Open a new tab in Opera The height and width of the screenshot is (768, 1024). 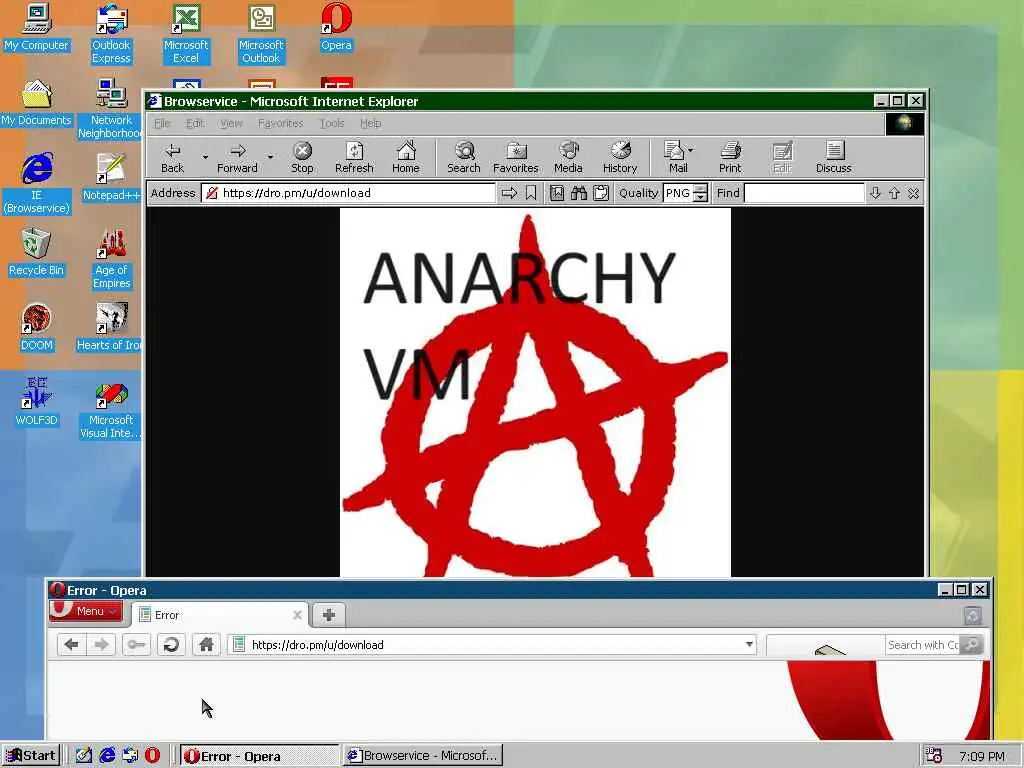[x=329, y=615]
